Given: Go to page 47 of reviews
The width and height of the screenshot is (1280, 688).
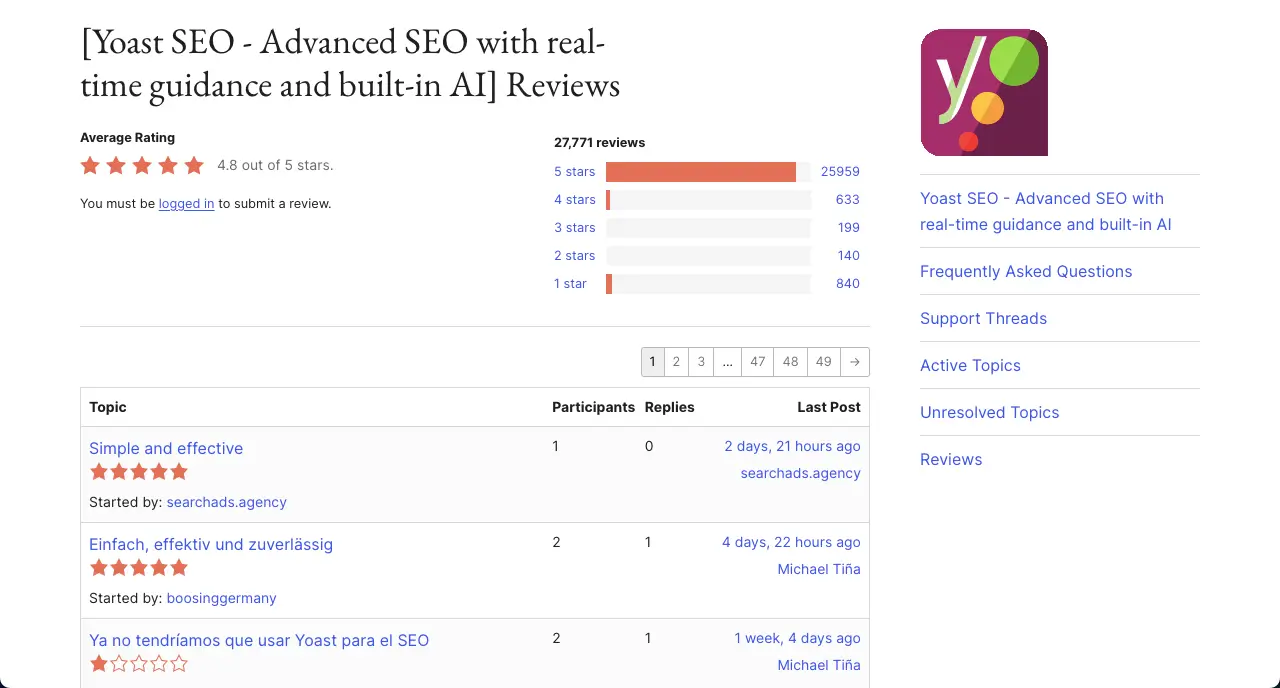Looking at the screenshot, I should pyautogui.click(x=757, y=361).
